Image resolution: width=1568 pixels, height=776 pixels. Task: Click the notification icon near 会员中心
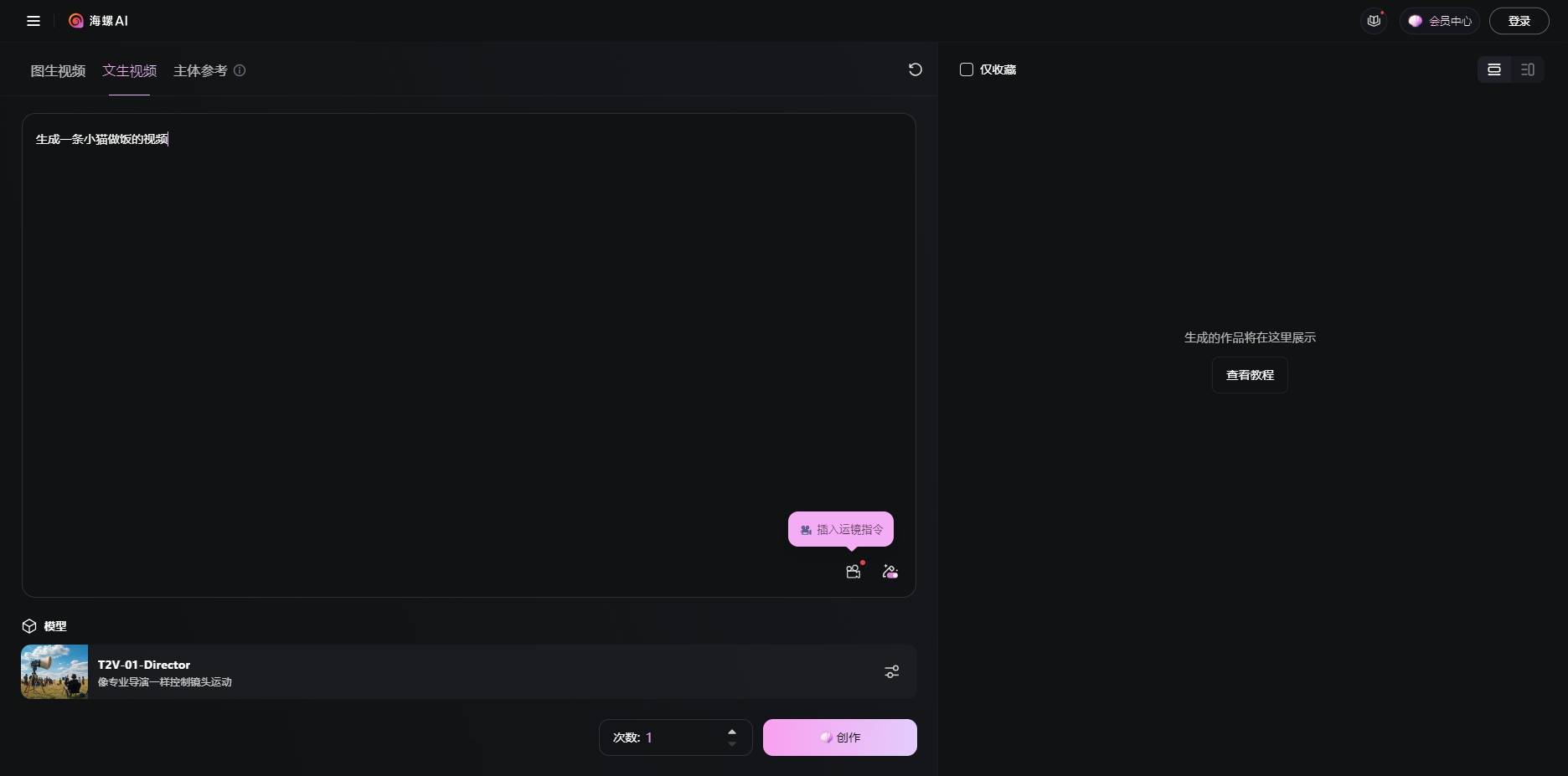coord(1375,21)
